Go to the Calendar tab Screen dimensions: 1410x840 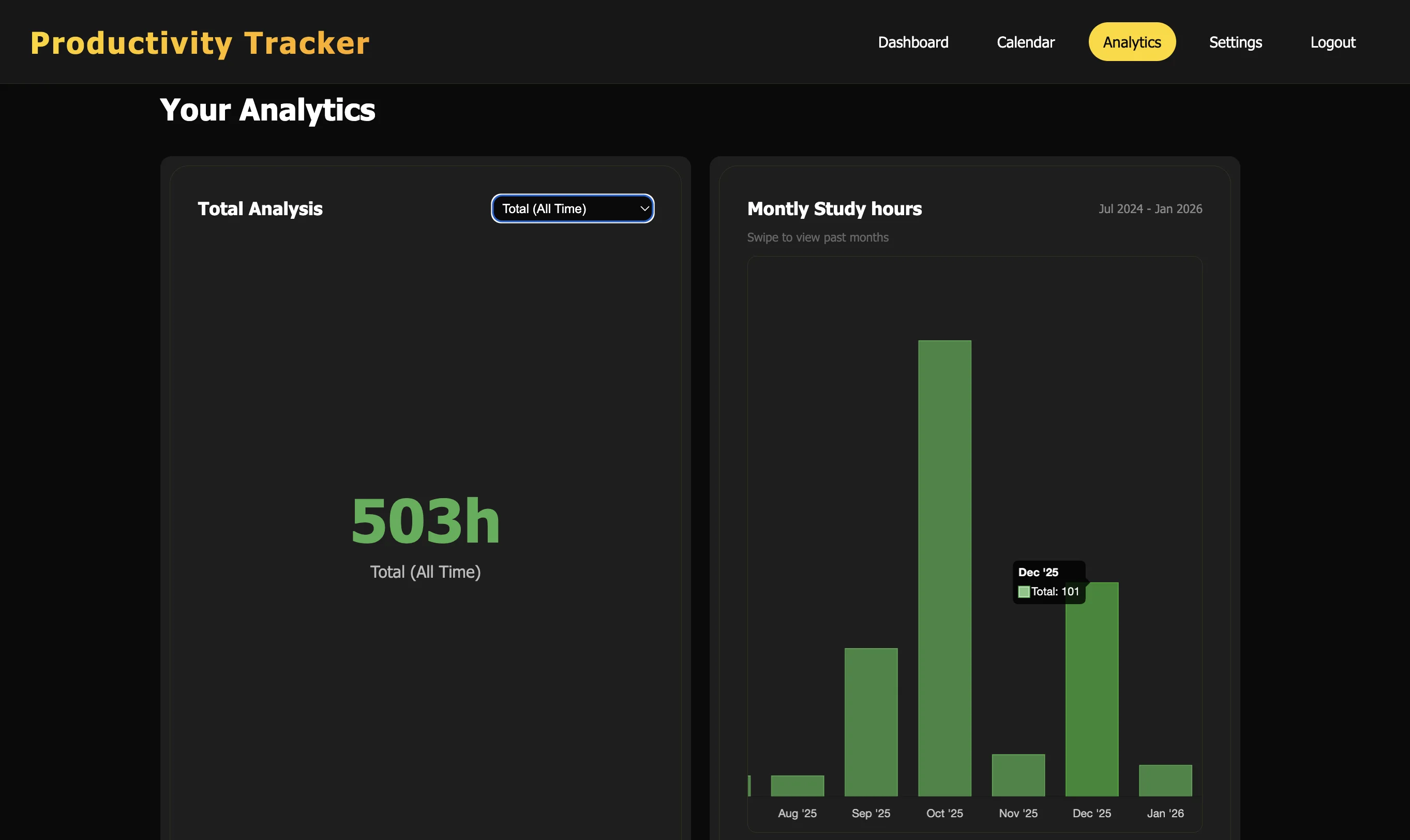click(1025, 42)
